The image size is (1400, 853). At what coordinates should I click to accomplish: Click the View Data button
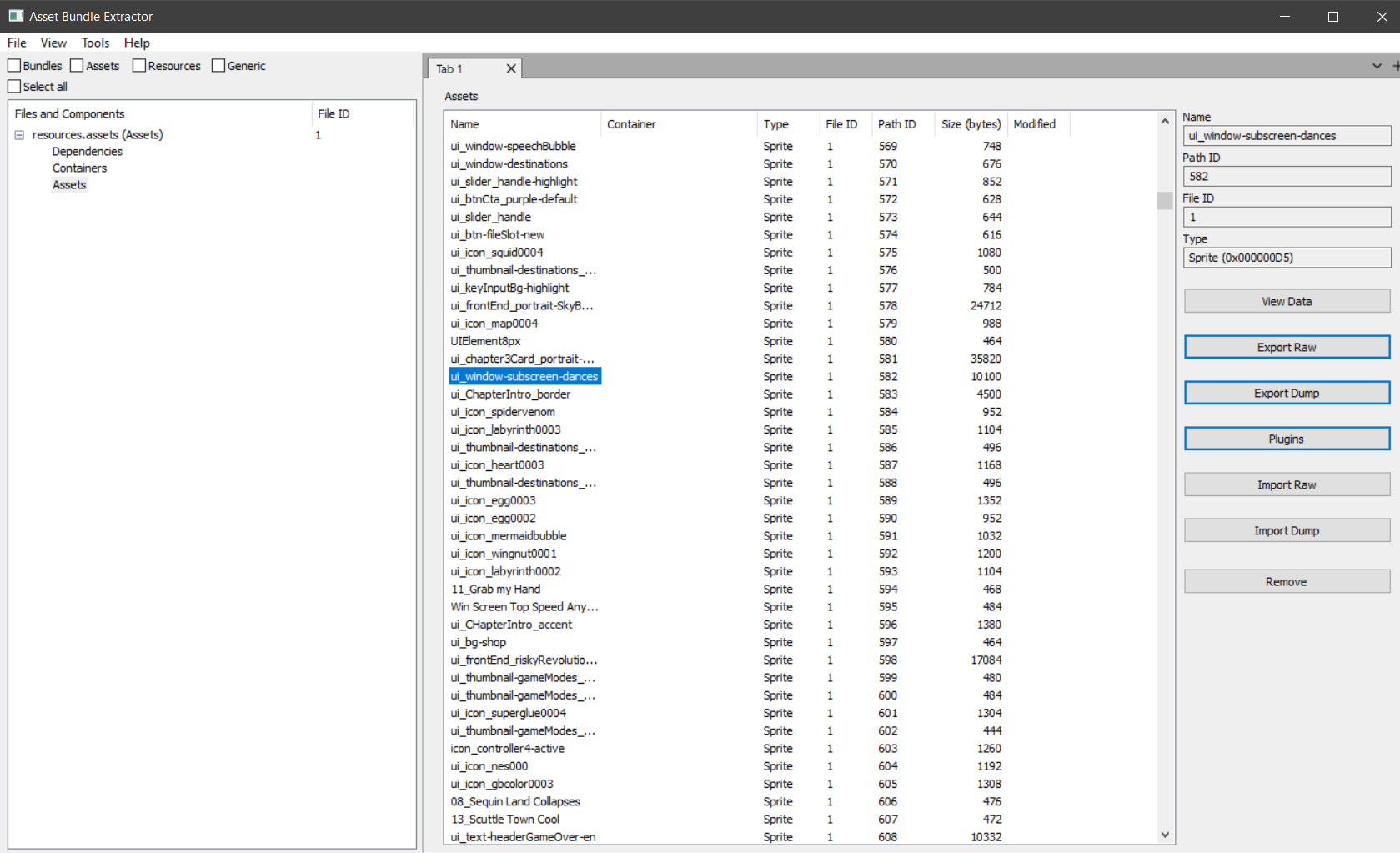click(x=1287, y=301)
